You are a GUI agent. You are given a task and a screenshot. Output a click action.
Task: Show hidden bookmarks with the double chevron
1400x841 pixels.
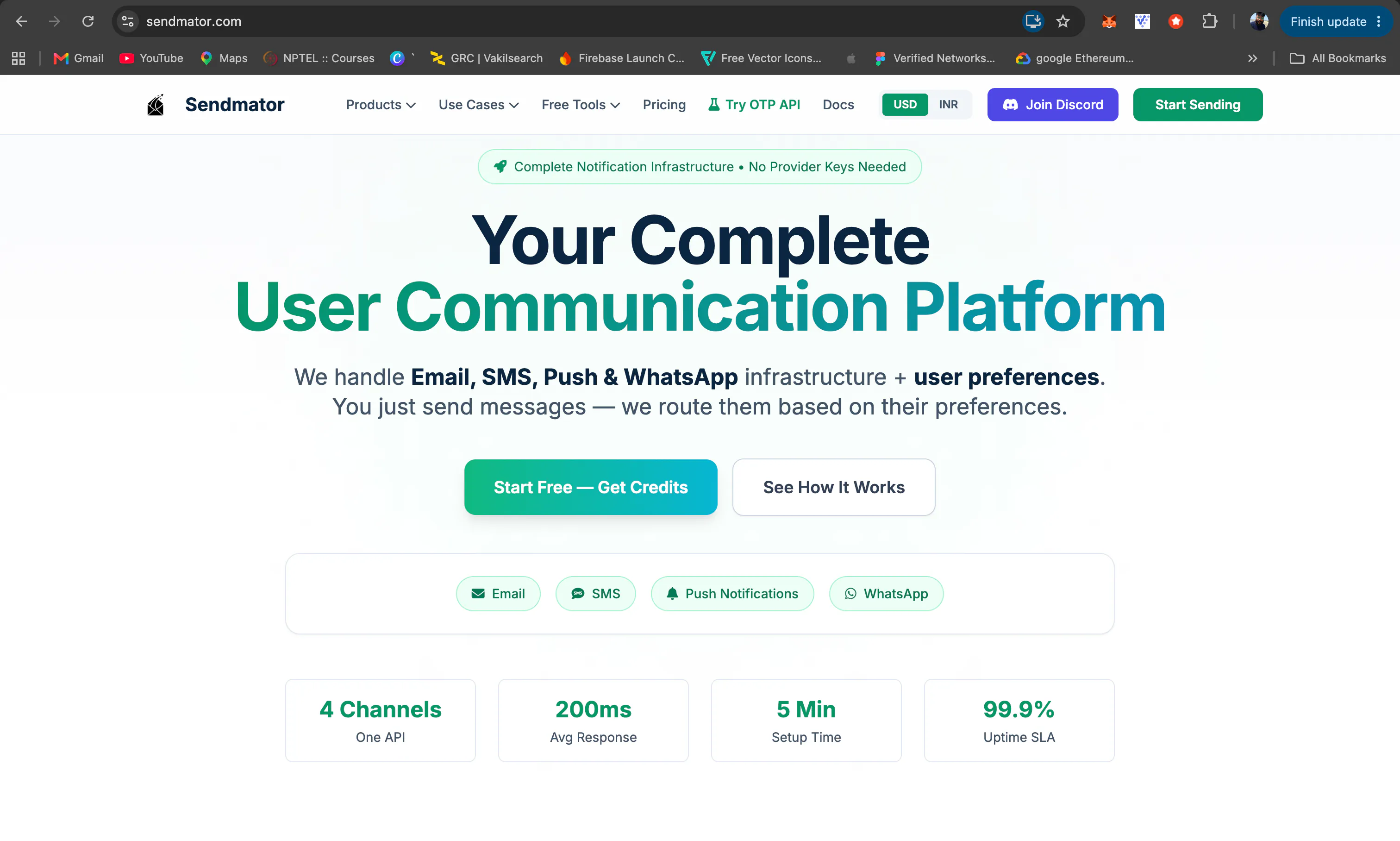point(1252,58)
